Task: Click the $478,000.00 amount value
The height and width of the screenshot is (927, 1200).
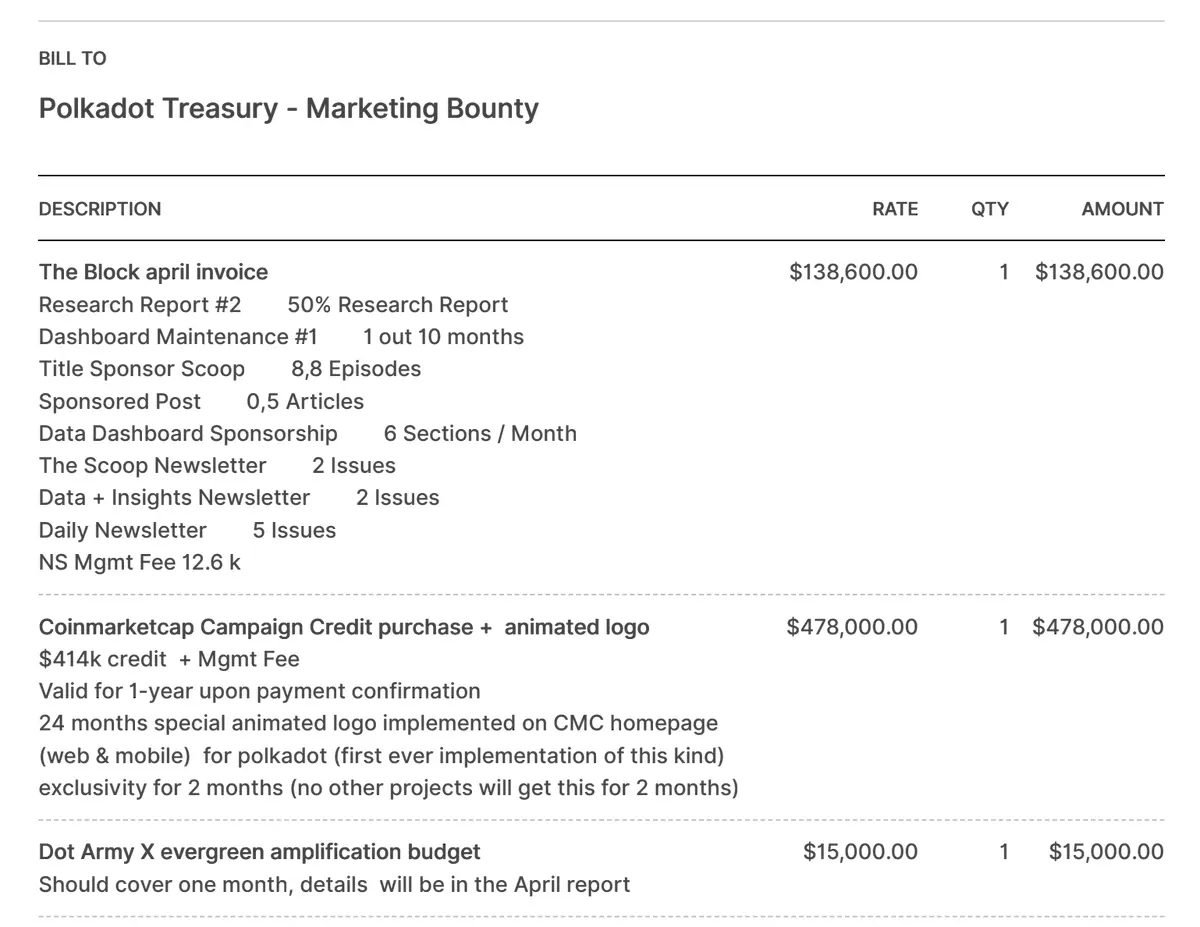Action: (x=1098, y=627)
